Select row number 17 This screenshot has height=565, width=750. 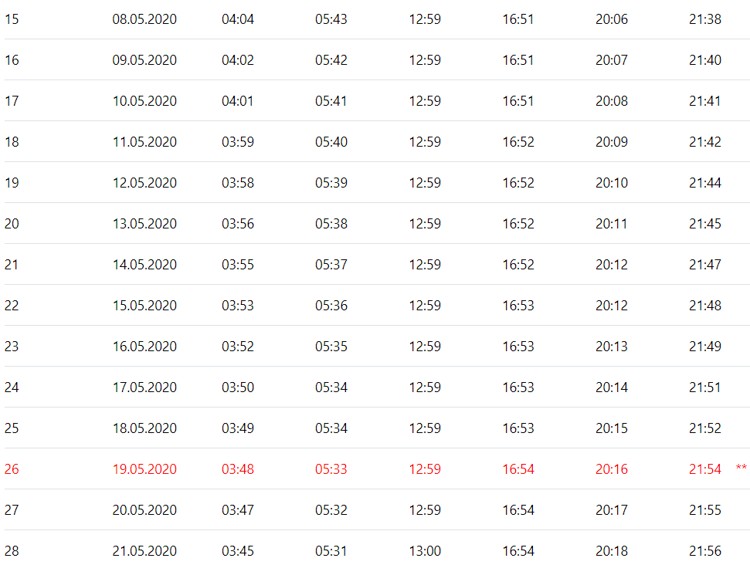pos(12,101)
